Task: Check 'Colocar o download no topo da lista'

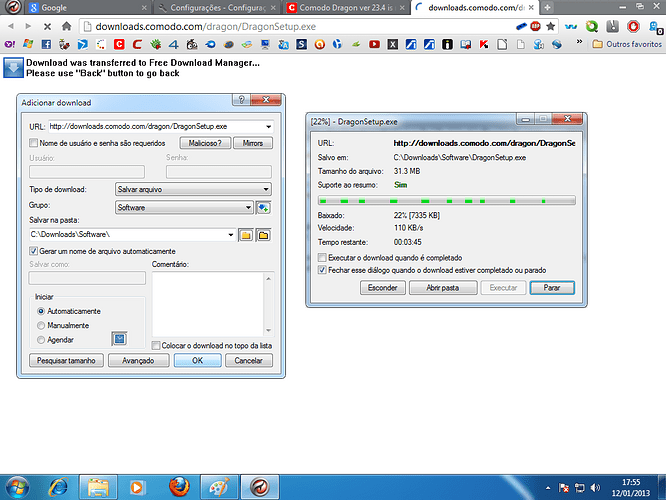Action: click(x=156, y=345)
